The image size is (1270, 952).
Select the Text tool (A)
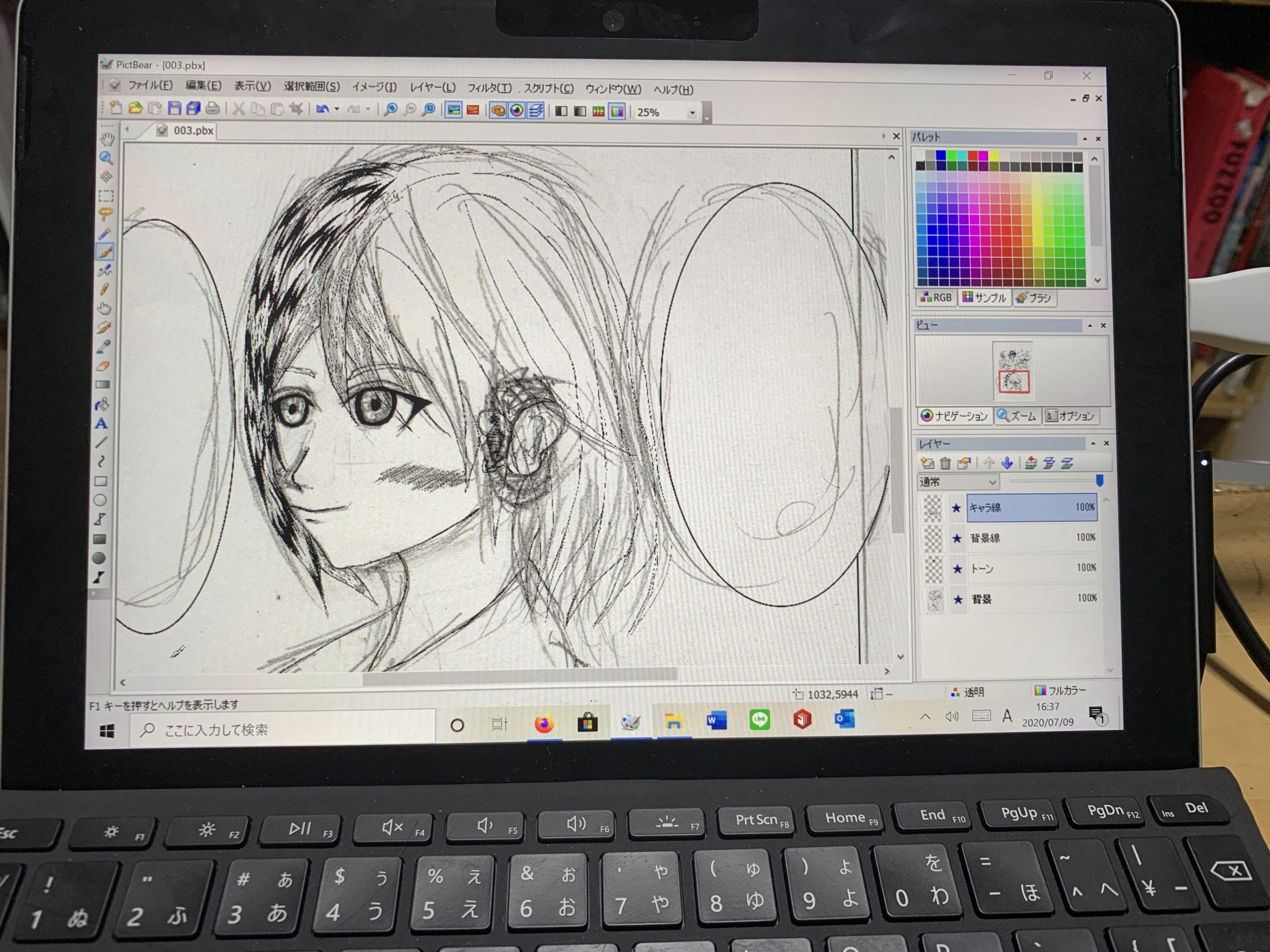(102, 423)
